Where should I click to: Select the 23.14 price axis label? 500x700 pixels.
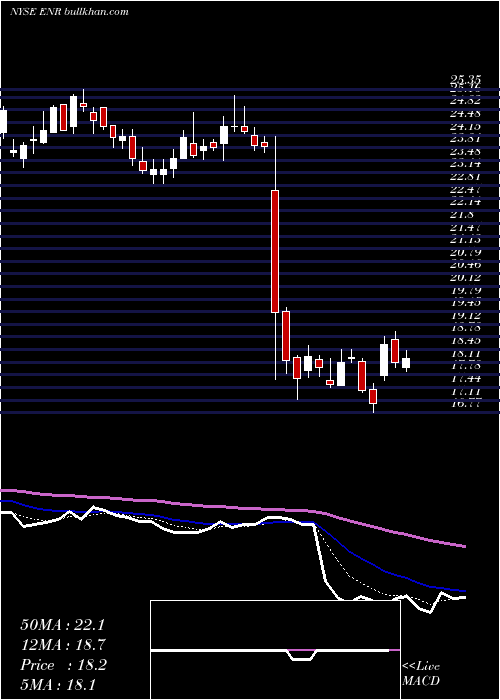tap(465, 164)
